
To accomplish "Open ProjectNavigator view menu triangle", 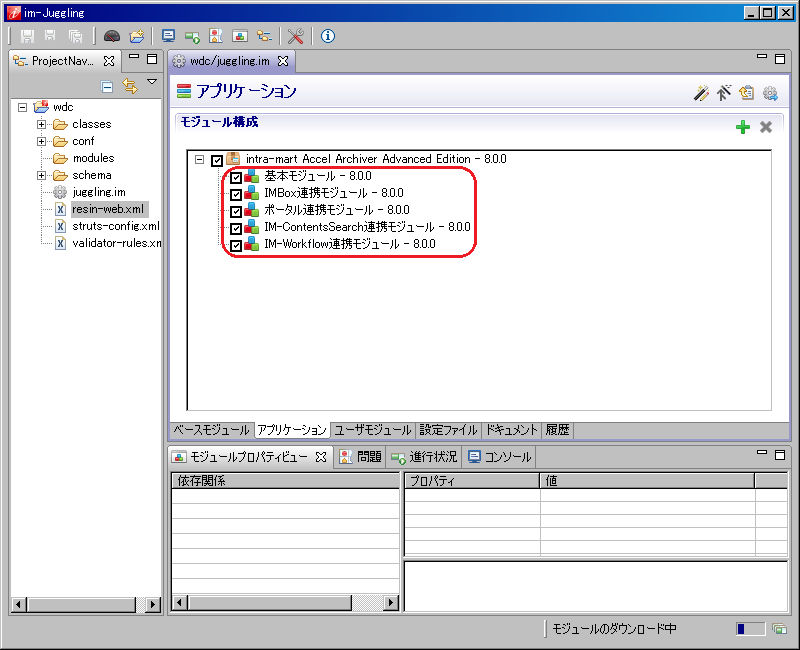I will tap(152, 82).
